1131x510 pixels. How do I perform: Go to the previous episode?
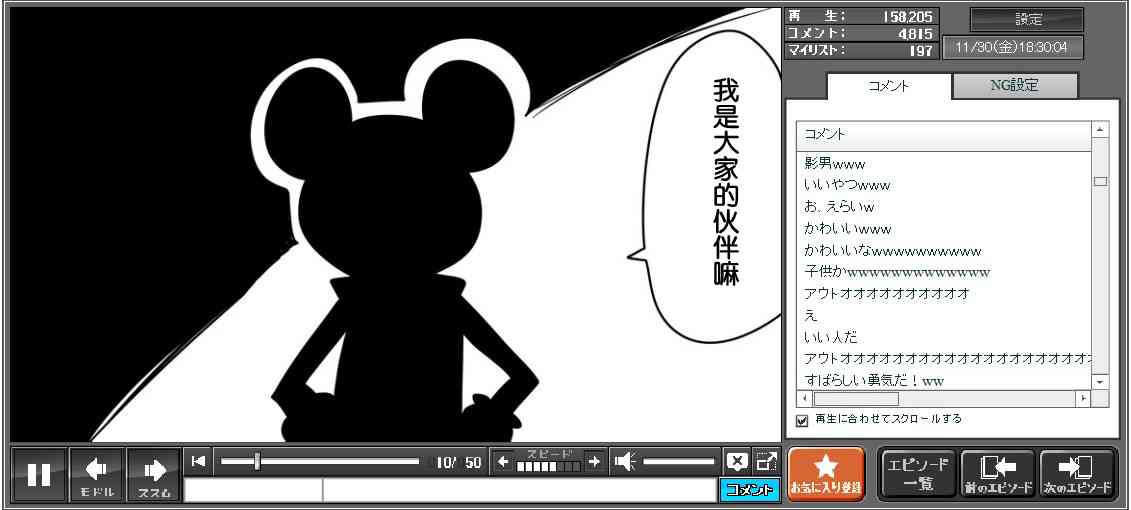click(997, 474)
